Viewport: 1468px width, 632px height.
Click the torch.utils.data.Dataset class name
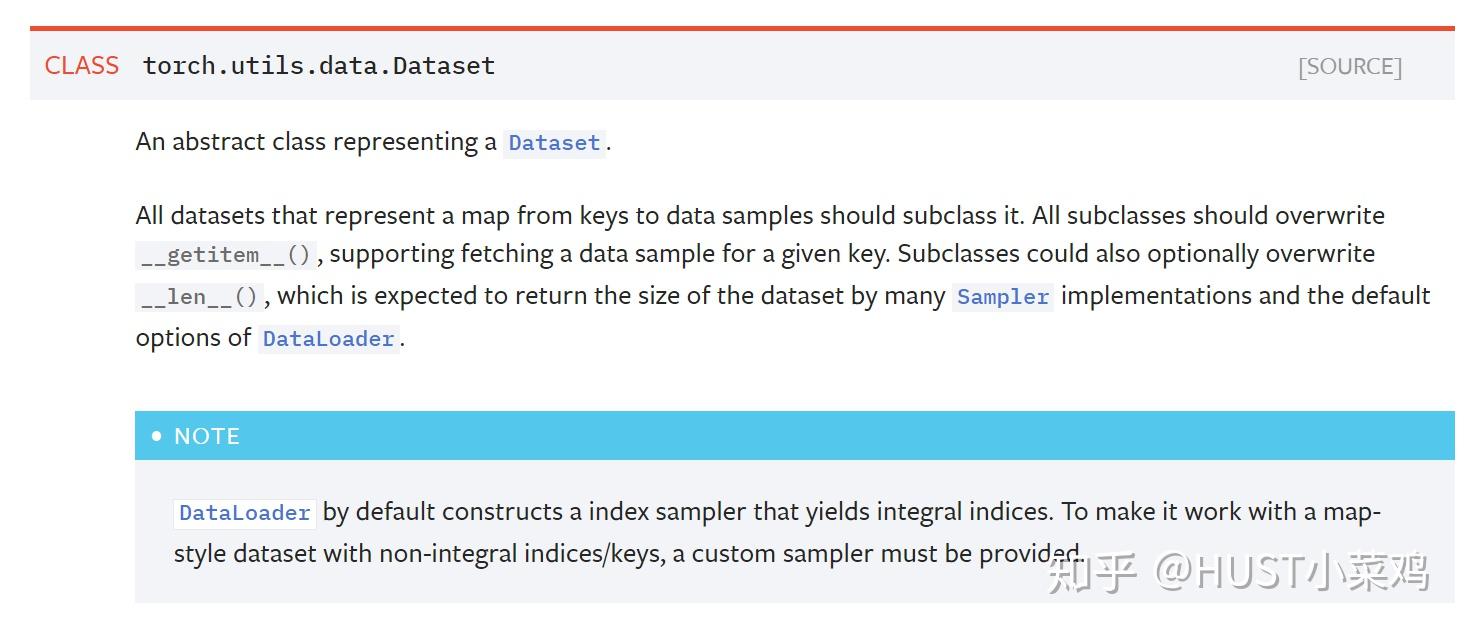click(319, 66)
